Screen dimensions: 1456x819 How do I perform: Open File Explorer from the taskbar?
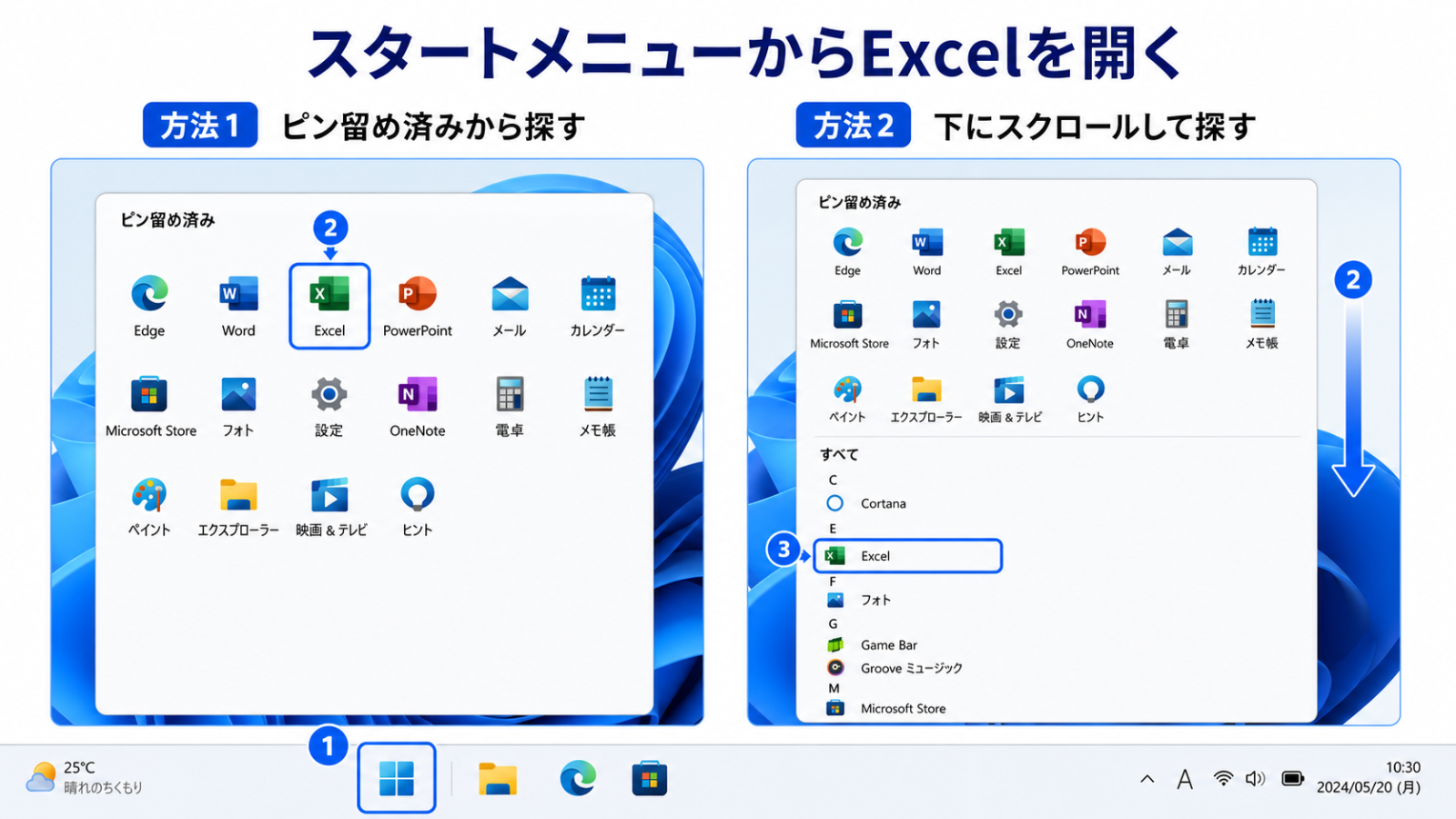pyautogui.click(x=498, y=779)
